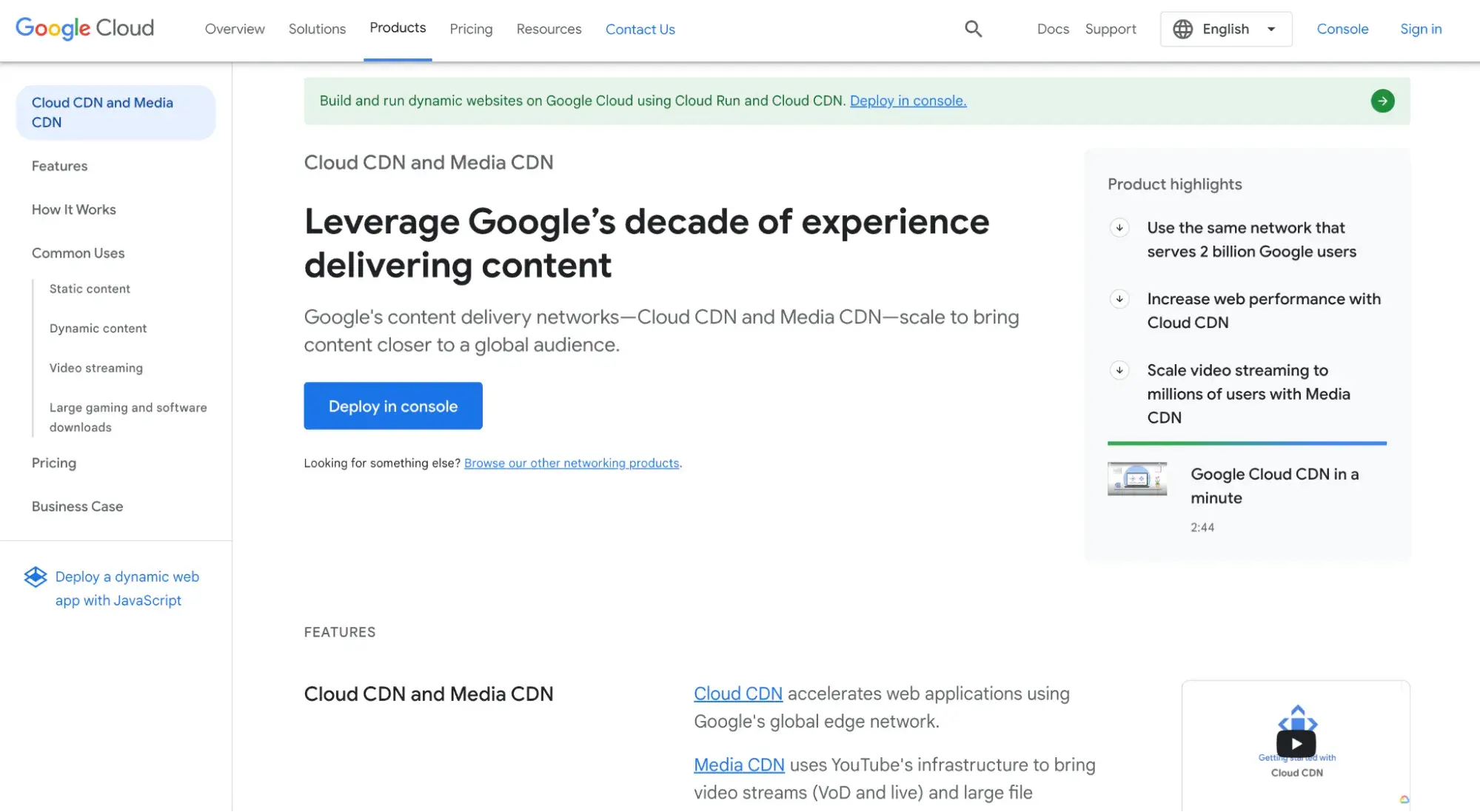
Task: Select Large gaming and software downloads
Action: point(127,417)
